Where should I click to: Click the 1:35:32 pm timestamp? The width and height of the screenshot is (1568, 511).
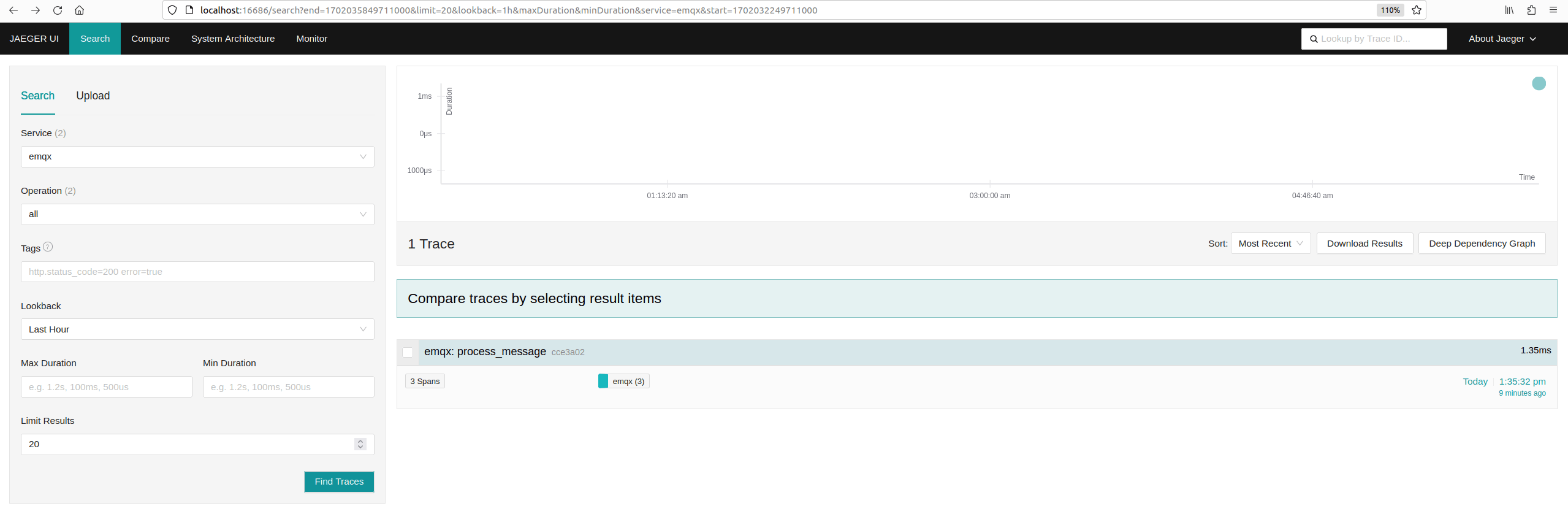tap(1522, 382)
